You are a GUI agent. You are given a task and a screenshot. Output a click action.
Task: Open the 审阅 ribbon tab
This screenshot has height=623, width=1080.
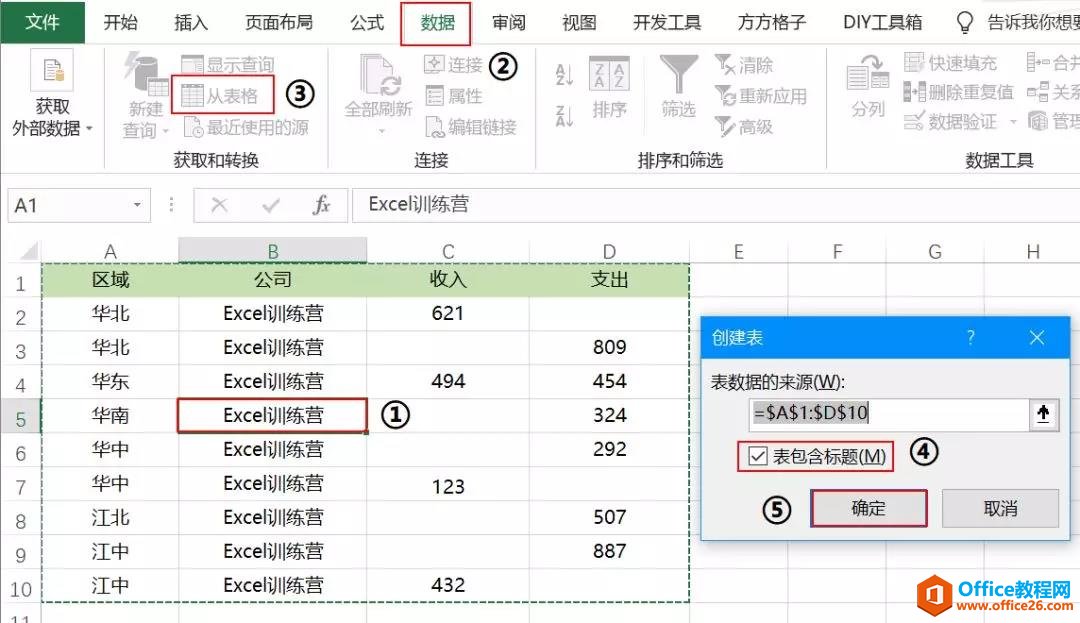(508, 21)
